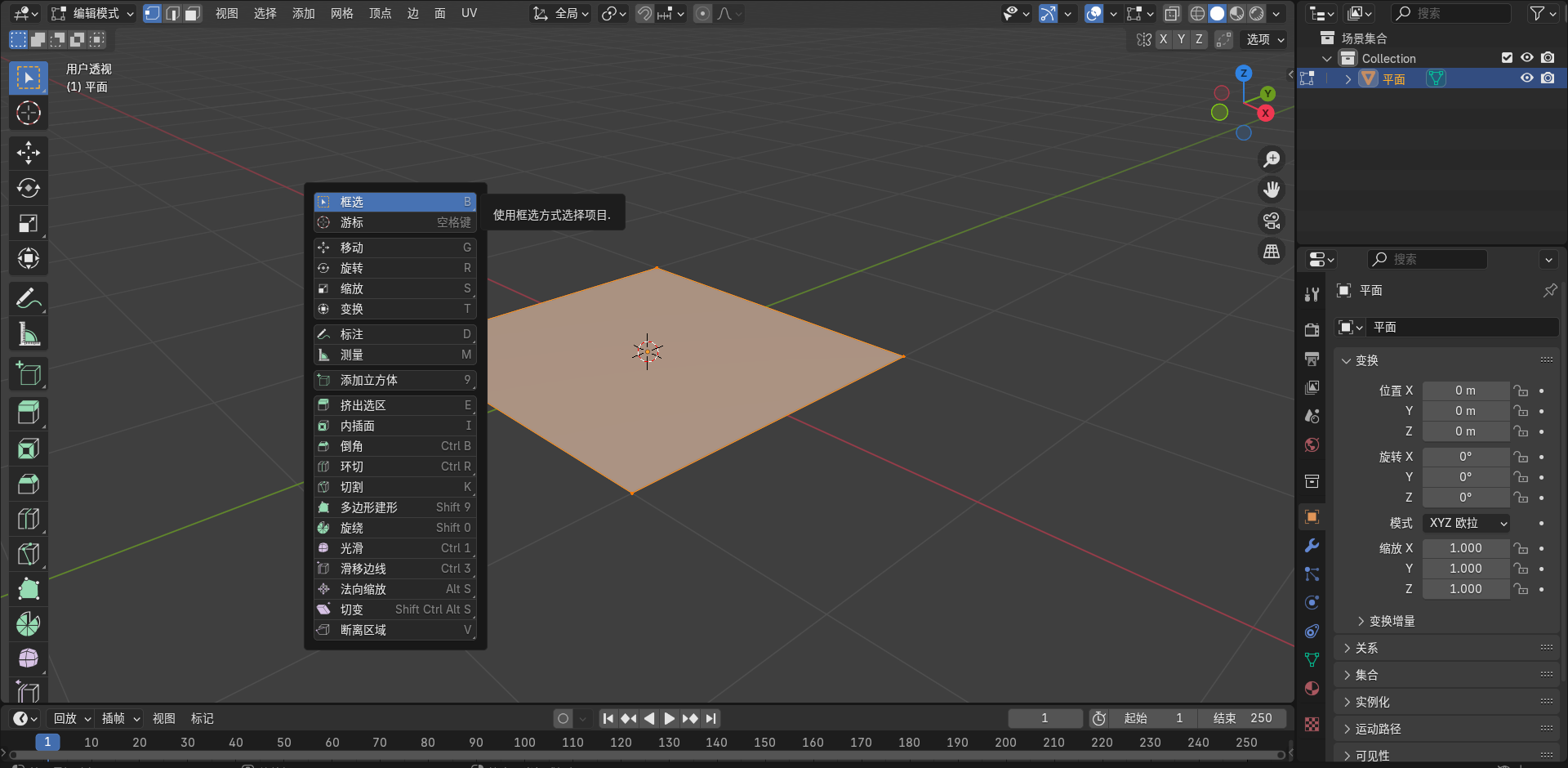Switch perspective/orthographic grid gizmo icon
This screenshot has height=768, width=1568.
[x=1272, y=252]
